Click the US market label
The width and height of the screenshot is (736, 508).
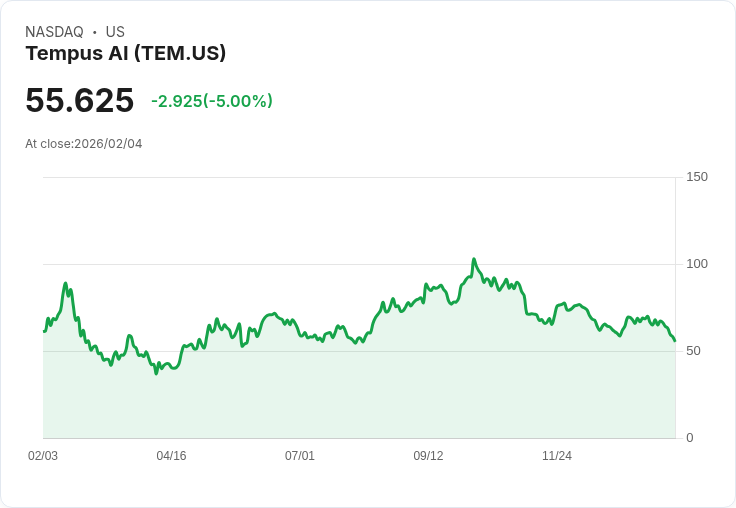point(115,32)
